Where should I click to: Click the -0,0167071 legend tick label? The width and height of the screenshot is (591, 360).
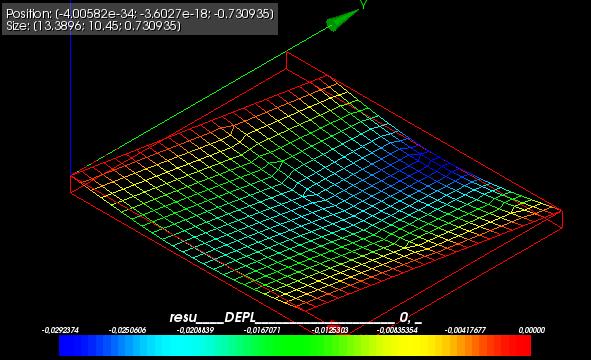coord(262,330)
